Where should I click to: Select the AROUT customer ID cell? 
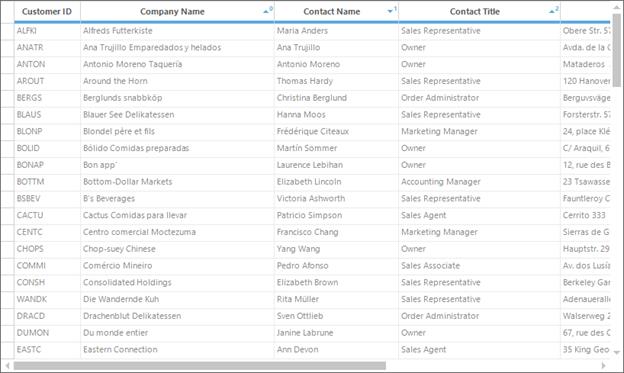click(47, 81)
